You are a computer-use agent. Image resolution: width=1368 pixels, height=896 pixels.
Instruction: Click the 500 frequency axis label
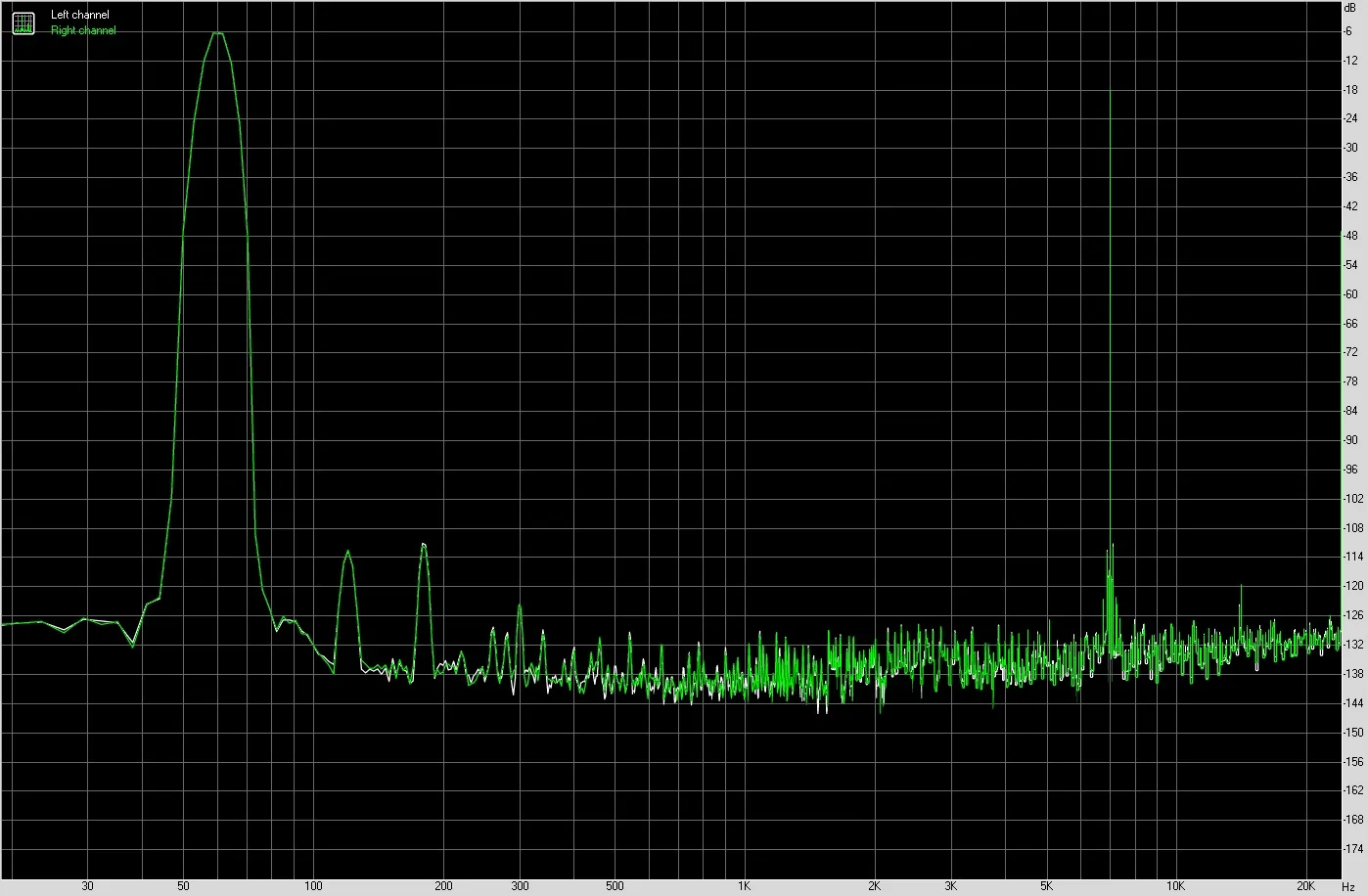pyautogui.click(x=615, y=886)
